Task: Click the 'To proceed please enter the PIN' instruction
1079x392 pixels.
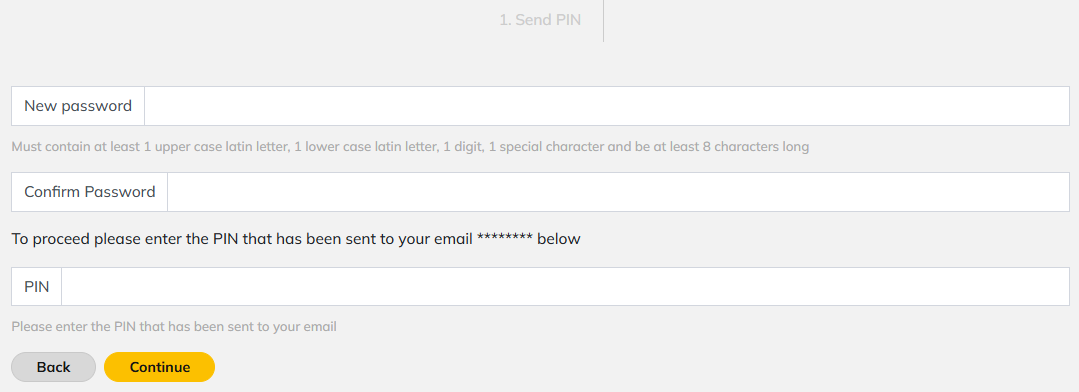Action: pos(296,239)
